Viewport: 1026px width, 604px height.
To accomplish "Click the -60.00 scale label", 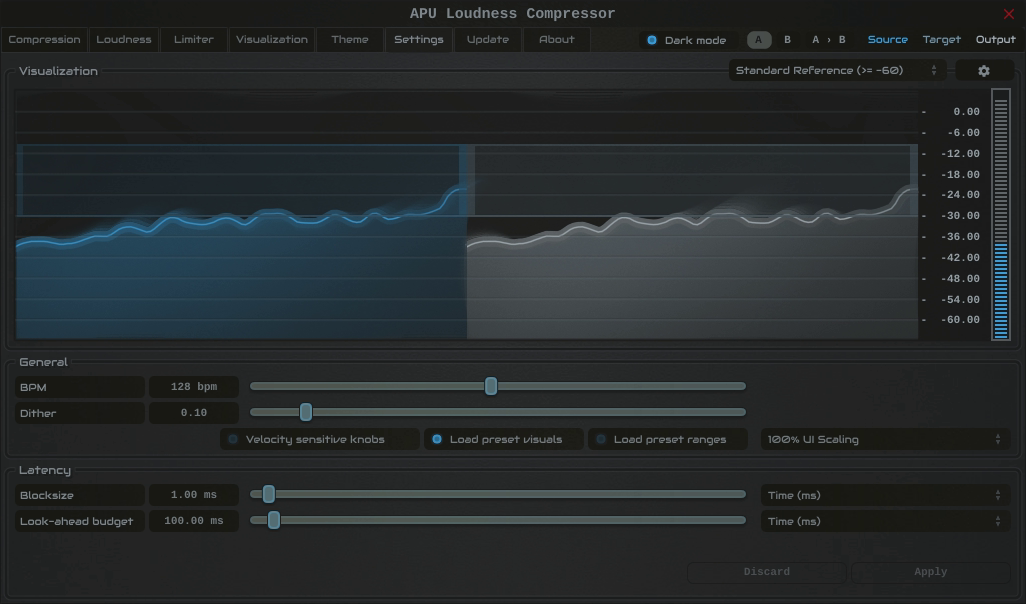I will [x=960, y=320].
